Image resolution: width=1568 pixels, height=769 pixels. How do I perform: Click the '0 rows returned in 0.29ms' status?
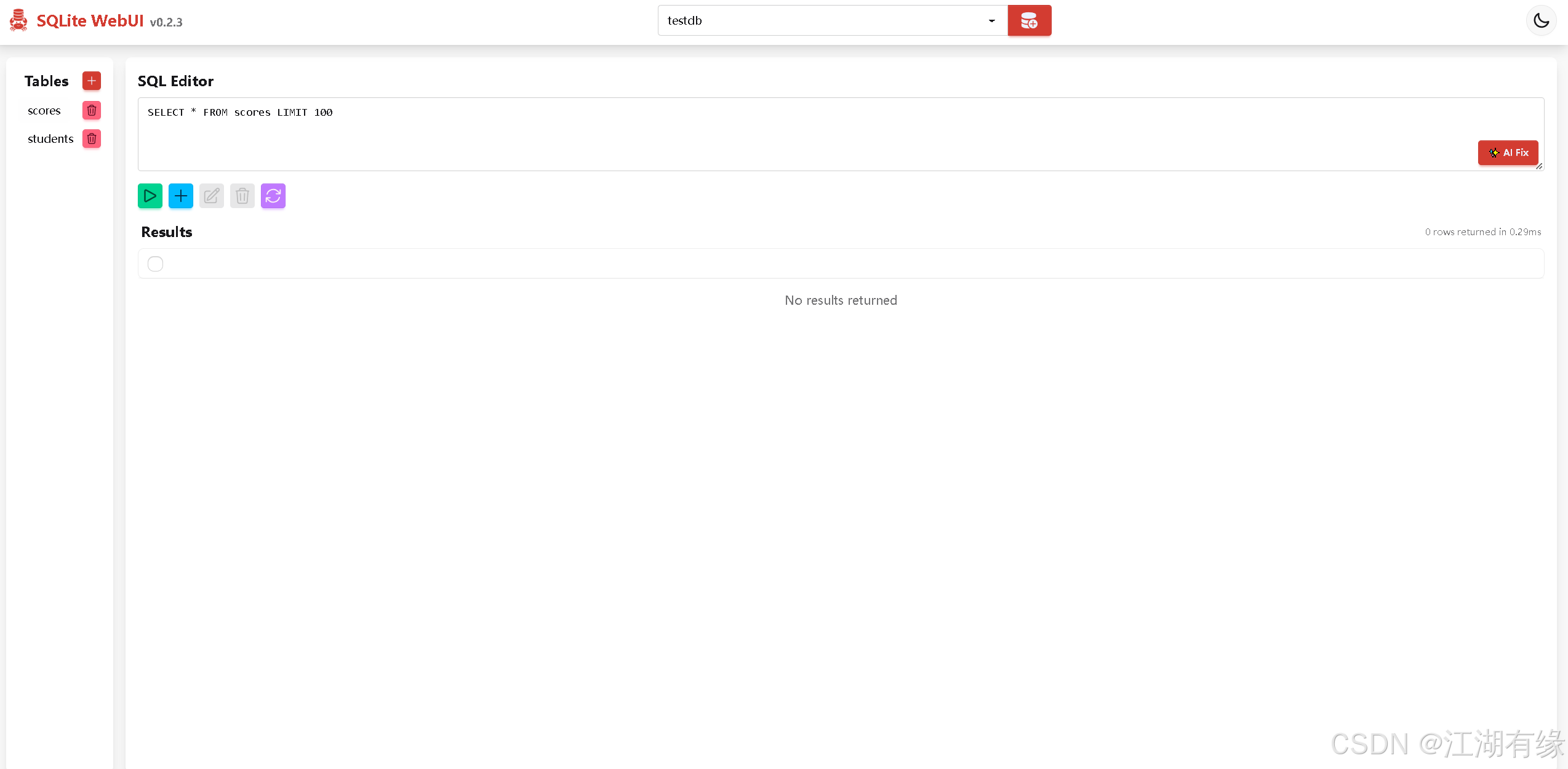[x=1483, y=232]
